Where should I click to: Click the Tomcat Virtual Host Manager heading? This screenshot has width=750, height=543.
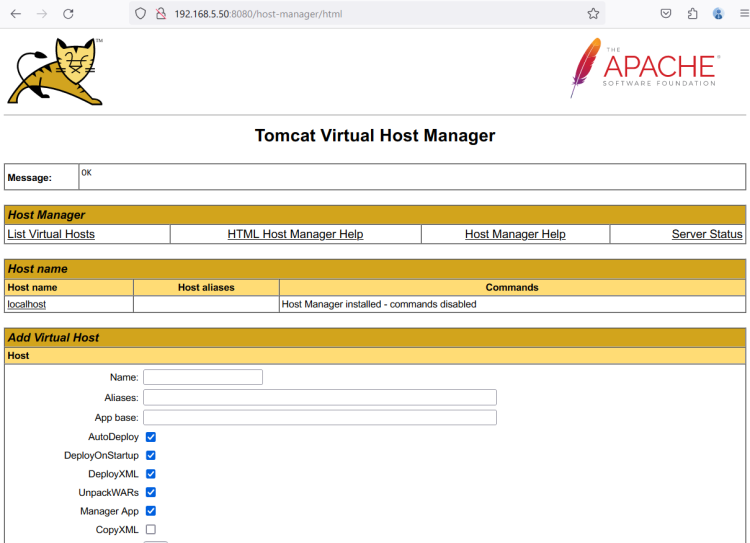[375, 135]
